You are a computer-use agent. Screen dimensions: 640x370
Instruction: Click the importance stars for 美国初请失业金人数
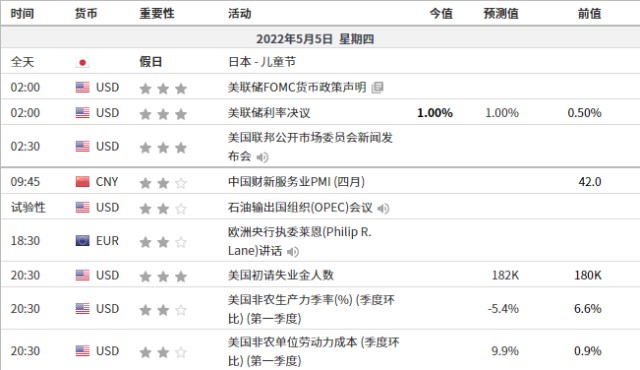pyautogui.click(x=163, y=276)
